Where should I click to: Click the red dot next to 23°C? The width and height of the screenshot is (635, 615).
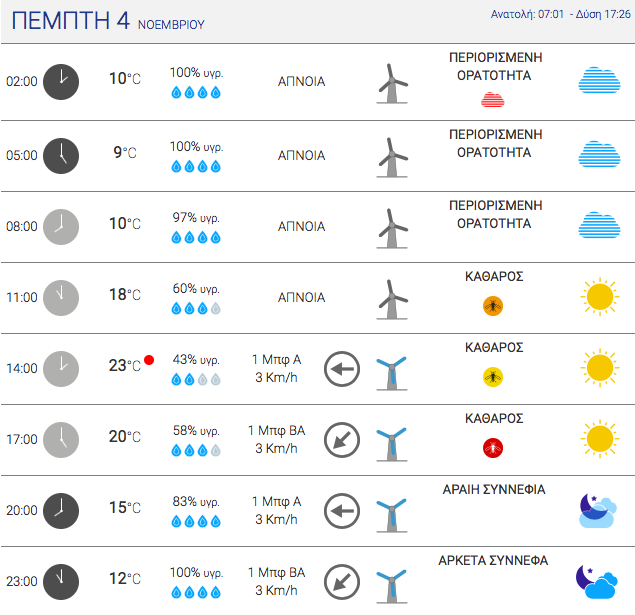(149, 360)
